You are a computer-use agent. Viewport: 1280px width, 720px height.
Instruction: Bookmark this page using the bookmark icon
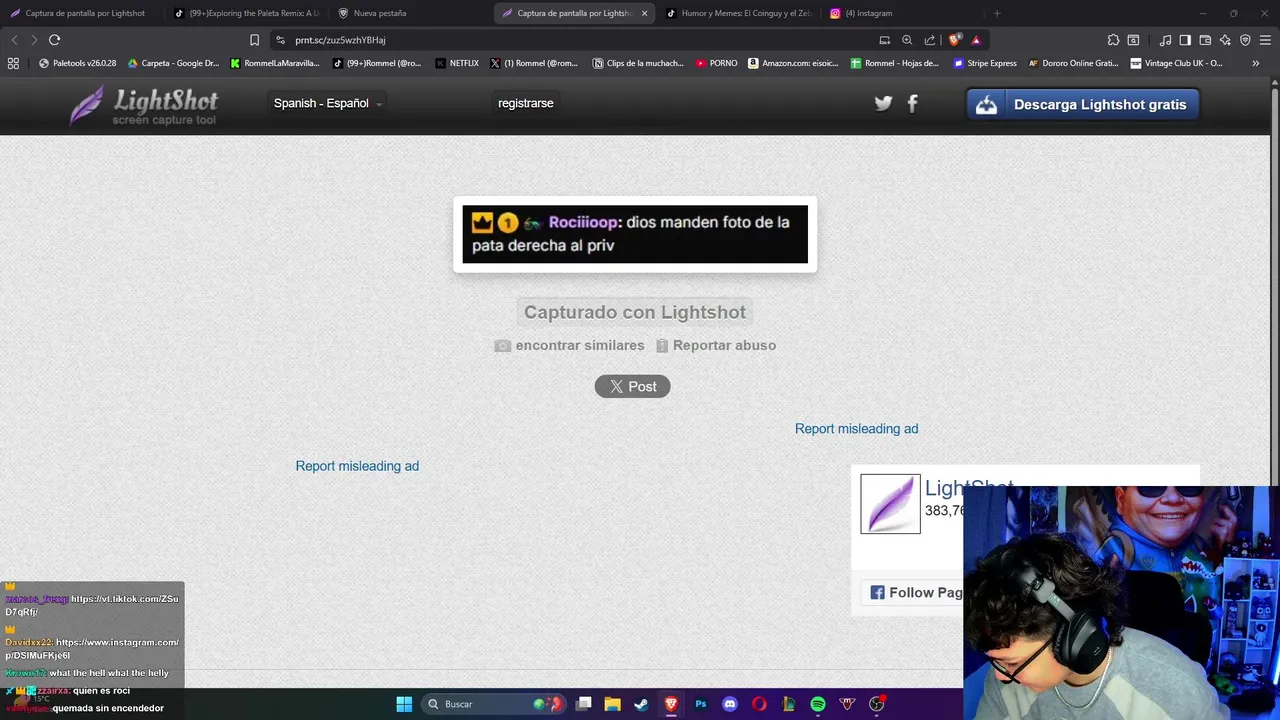click(254, 40)
